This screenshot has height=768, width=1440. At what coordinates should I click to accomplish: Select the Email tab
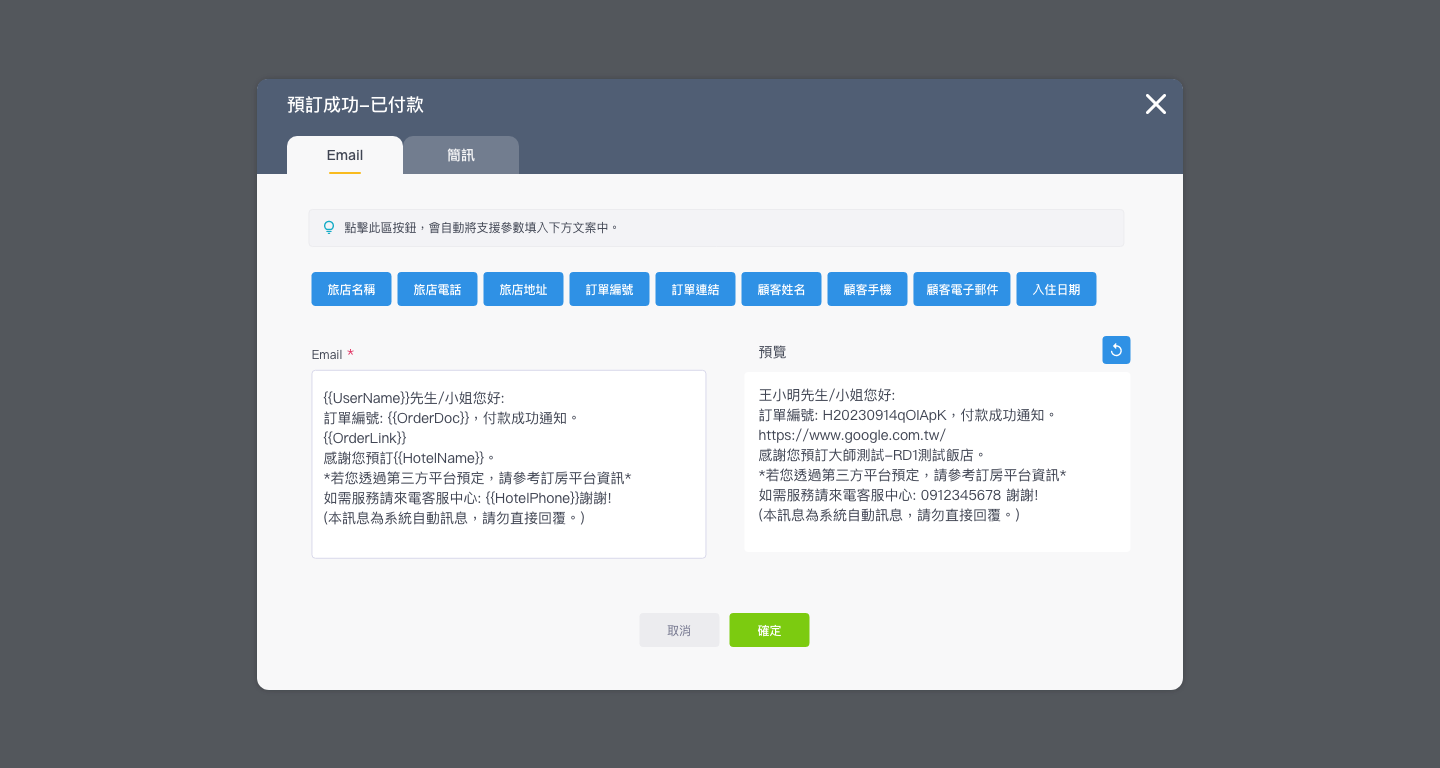345,156
